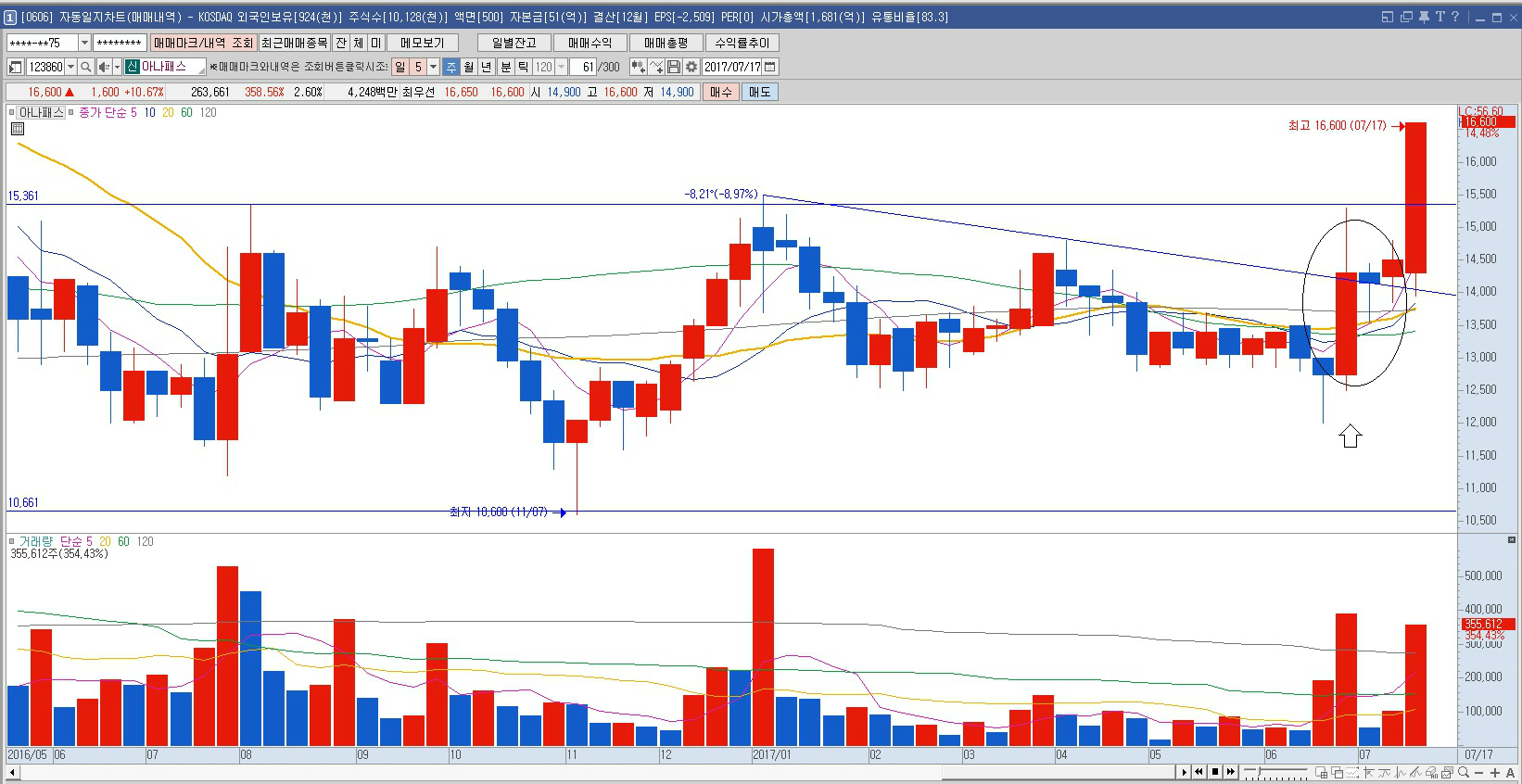Open the account number dropdown
The width and height of the screenshot is (1522, 784).
(x=84, y=43)
